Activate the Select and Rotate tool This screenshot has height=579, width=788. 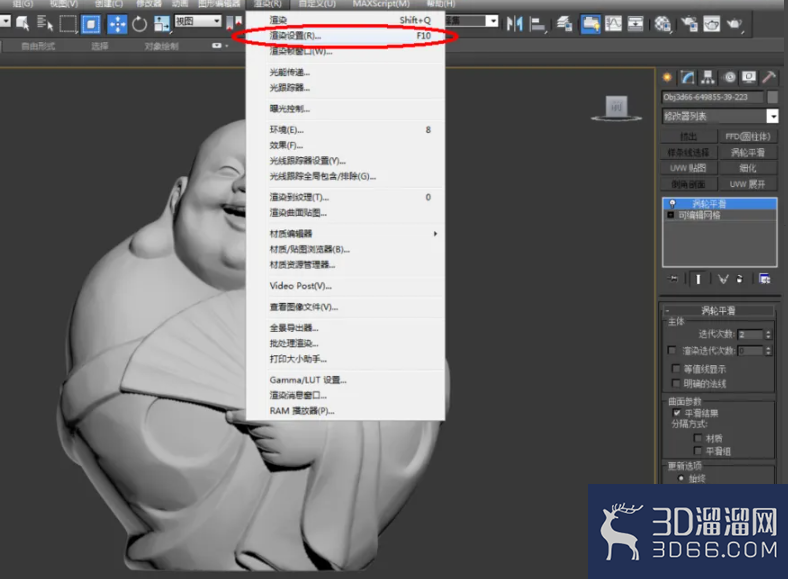[x=140, y=24]
